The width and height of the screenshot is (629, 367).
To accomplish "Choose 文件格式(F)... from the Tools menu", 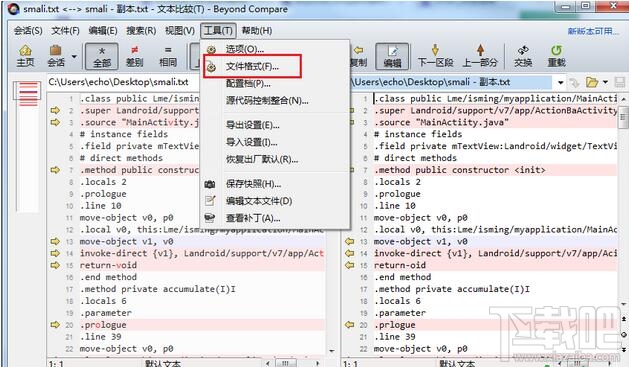I will coord(275,67).
